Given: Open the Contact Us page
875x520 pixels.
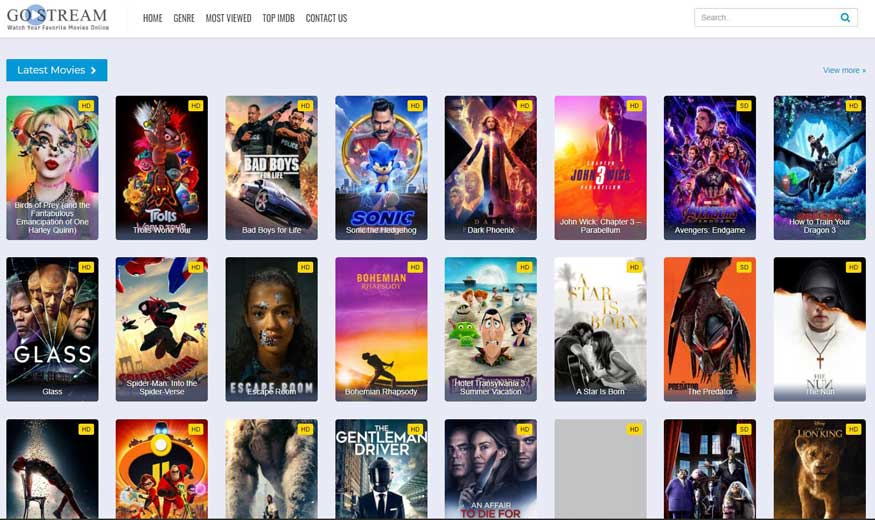Looking at the screenshot, I should click(326, 18).
